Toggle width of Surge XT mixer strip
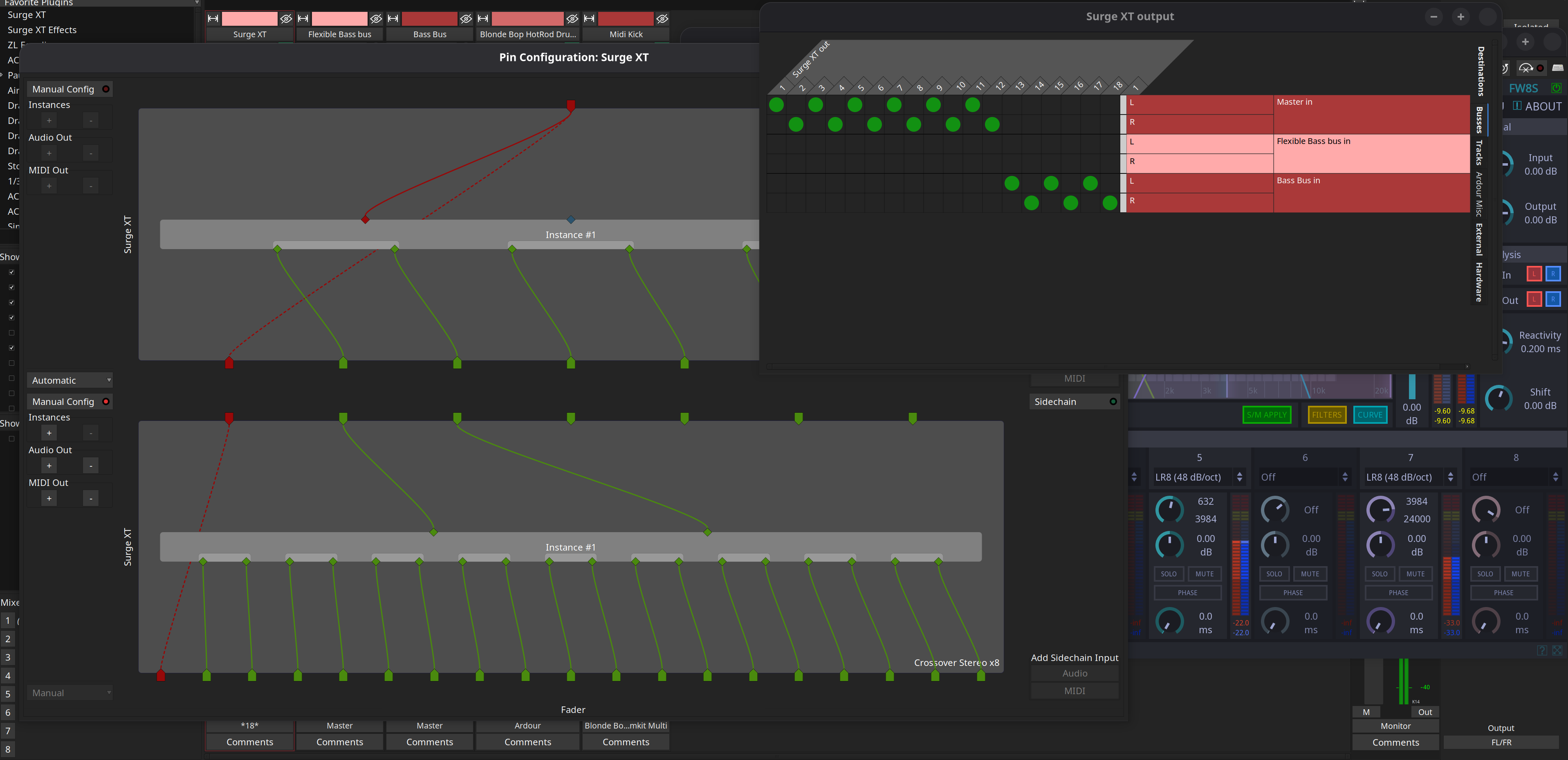Viewport: 1568px width, 760px height. click(213, 19)
